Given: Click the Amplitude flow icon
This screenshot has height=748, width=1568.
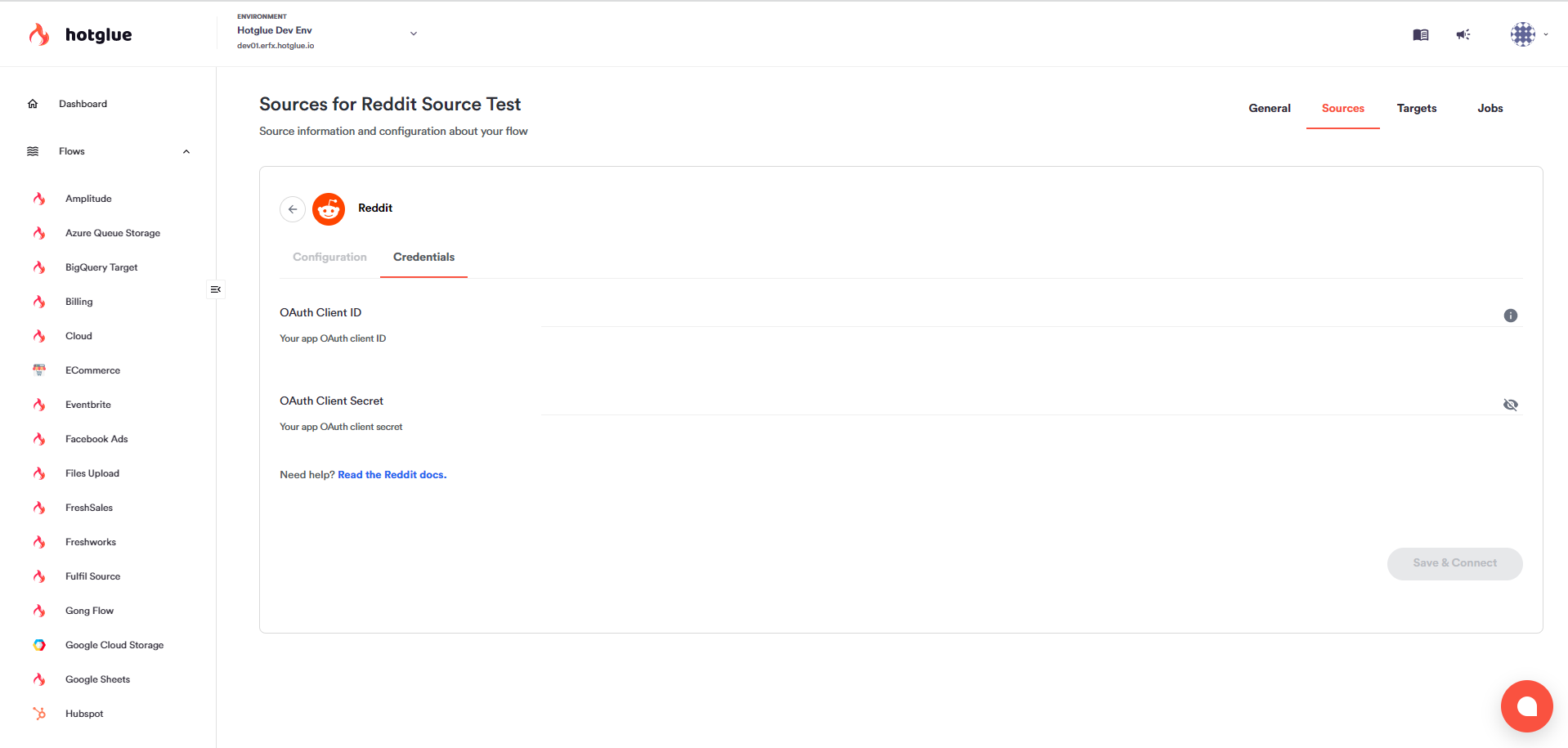Looking at the screenshot, I should pos(39,199).
